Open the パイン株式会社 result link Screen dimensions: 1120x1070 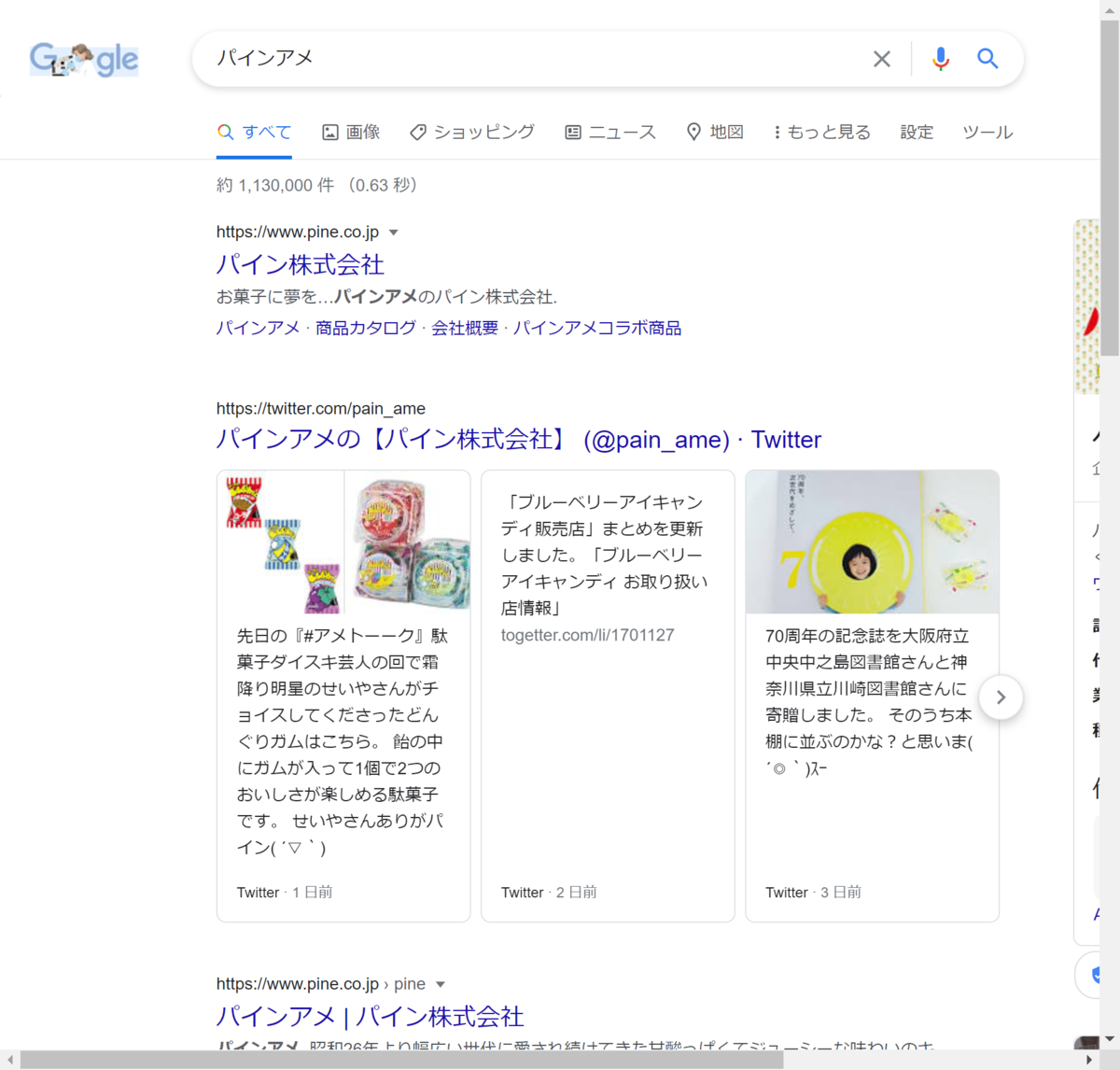pyautogui.click(x=299, y=265)
